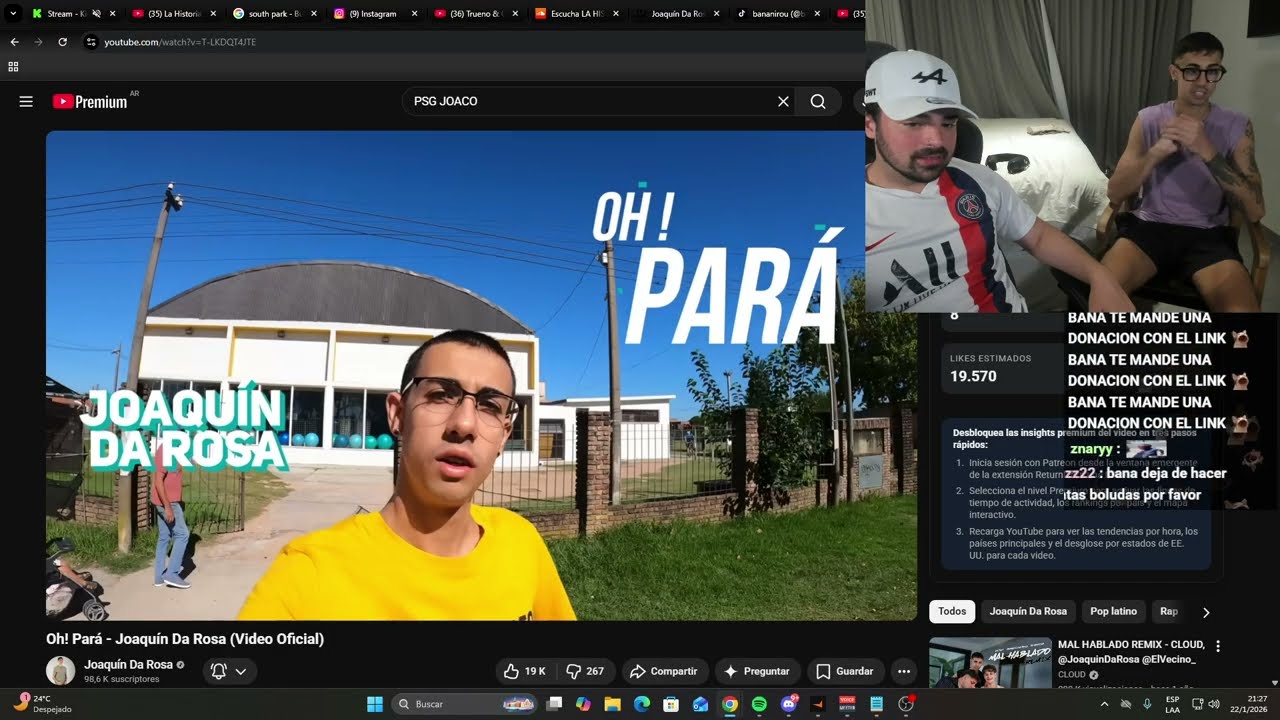This screenshot has width=1280, height=720.
Task: Open the volume speaker control in tray
Action: pyautogui.click(x=1213, y=704)
